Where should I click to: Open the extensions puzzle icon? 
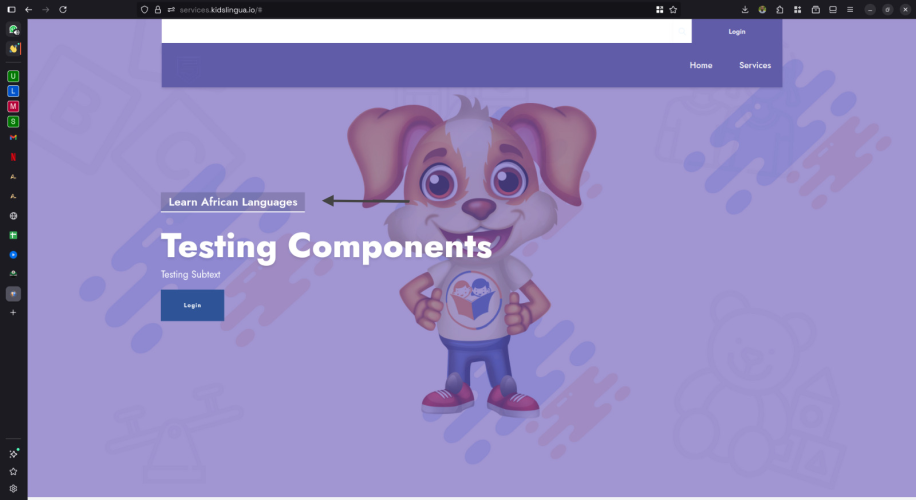coord(780,9)
